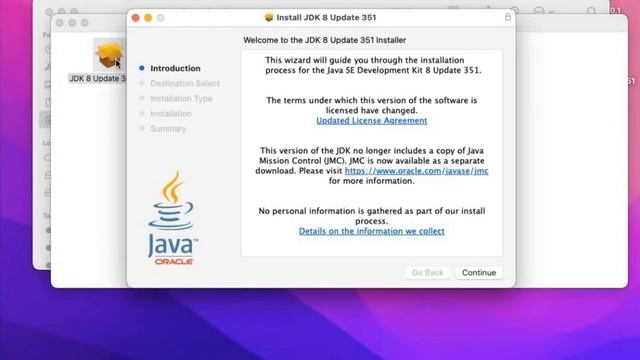640x360 pixels.
Task: Click the JDK 8 Update file label
Action: pos(97,78)
